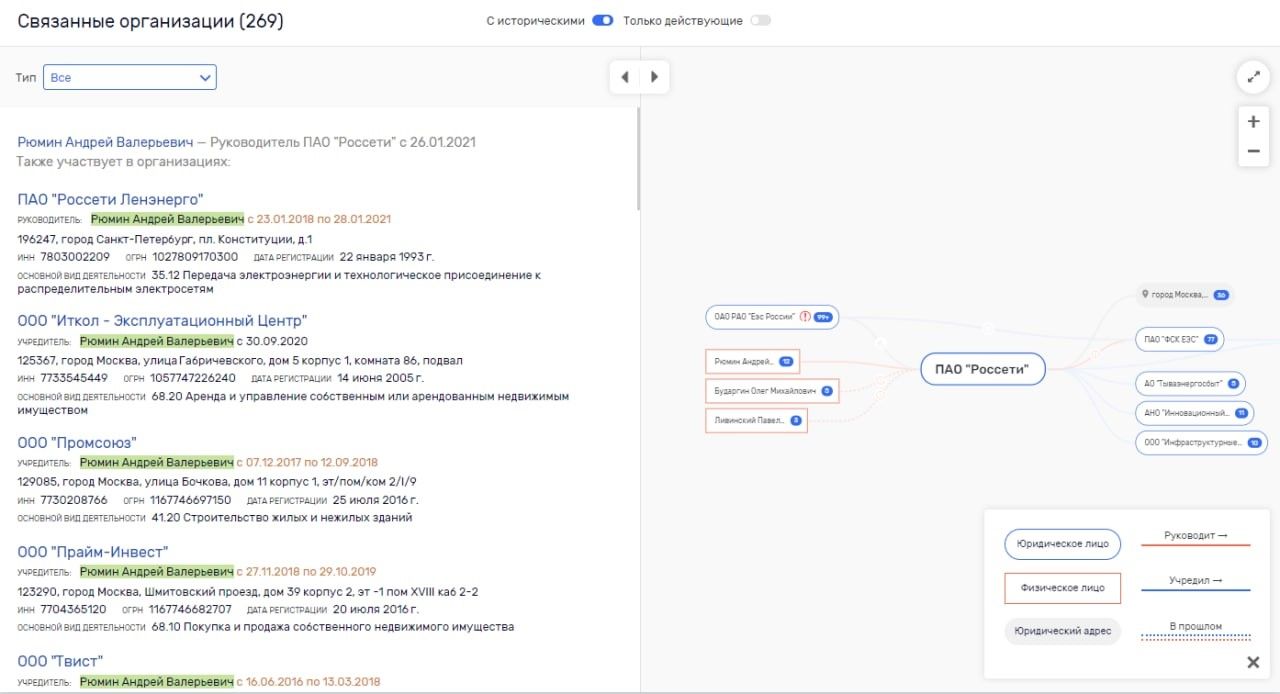Select the АО "Тываэнергосбыт" graph node
The height and width of the screenshot is (694, 1280).
tap(1190, 383)
